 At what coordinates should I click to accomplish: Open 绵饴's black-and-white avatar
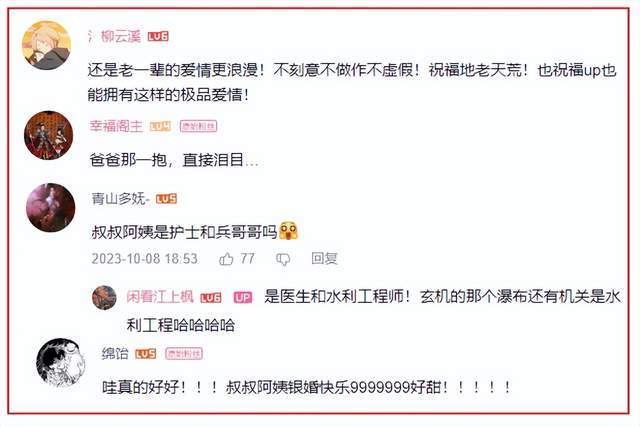(61, 362)
